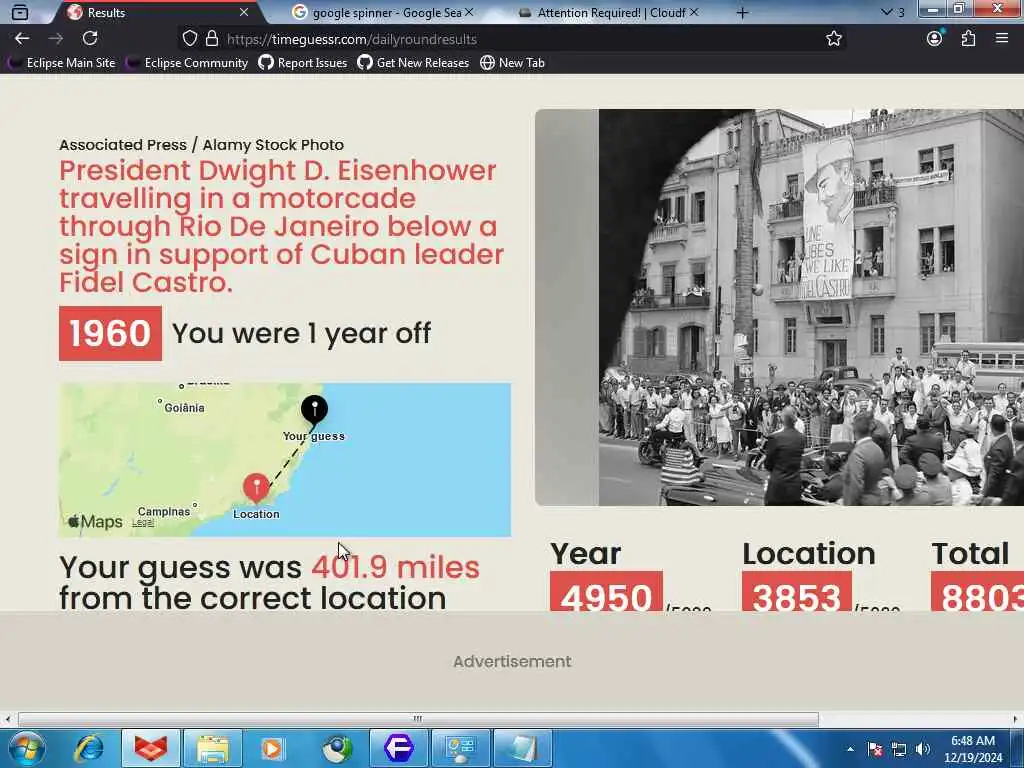Click the horizontal page scrollbar thumb
Screen dimensions: 1024x768
[x=418, y=719]
